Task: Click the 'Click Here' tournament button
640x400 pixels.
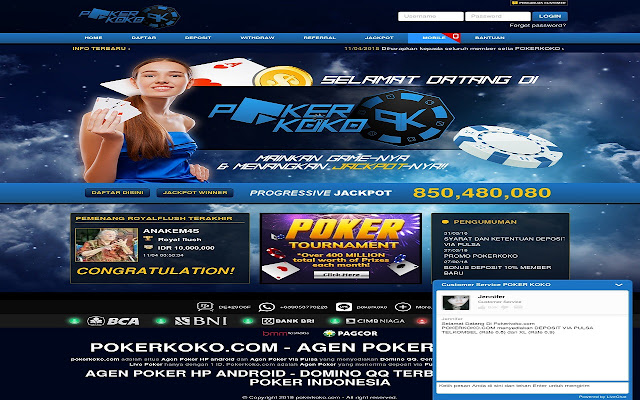Action: click(341, 275)
